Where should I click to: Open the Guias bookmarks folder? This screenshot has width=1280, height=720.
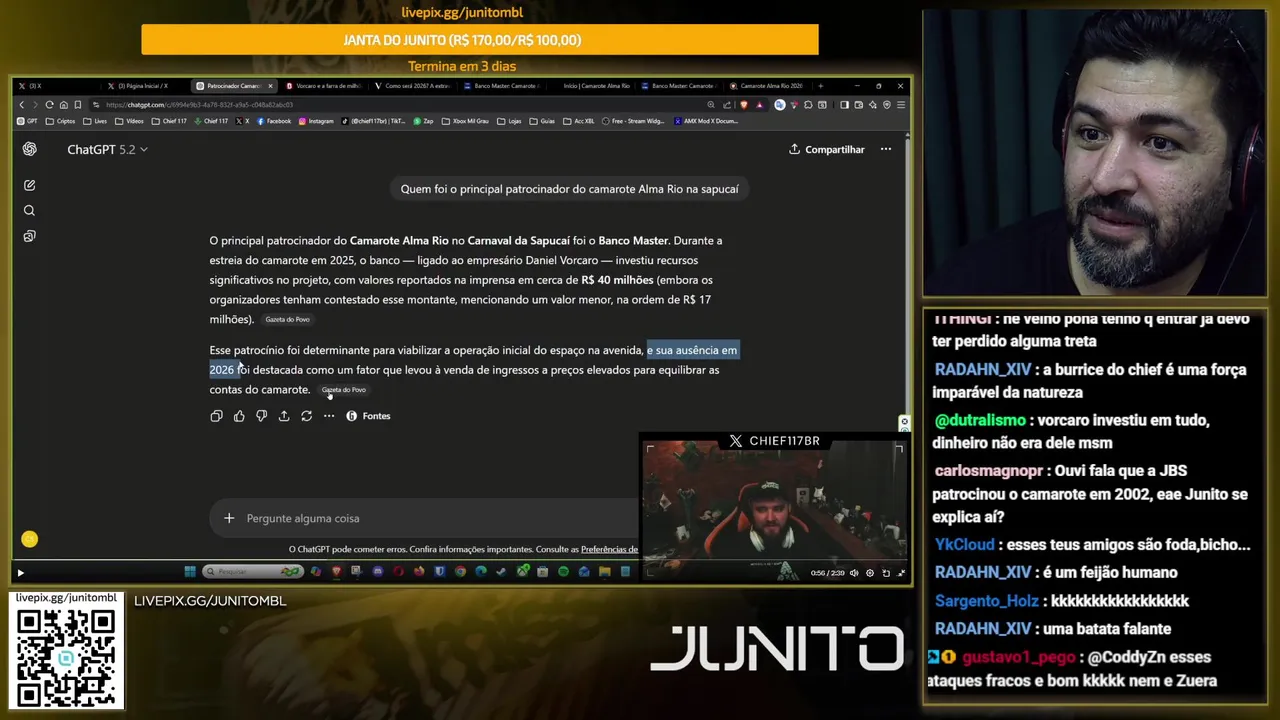click(x=542, y=121)
